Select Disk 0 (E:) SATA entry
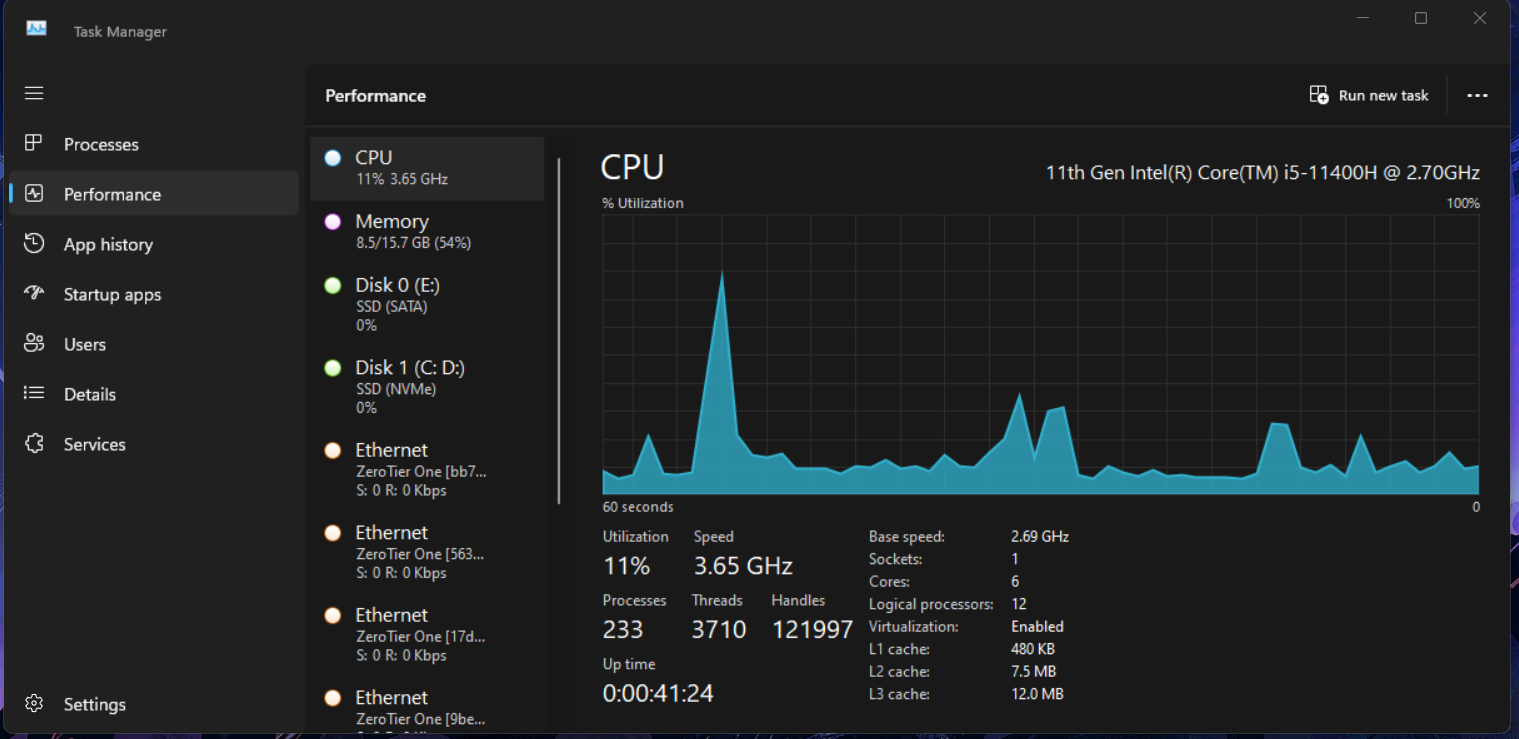The image size is (1519, 739). click(427, 304)
